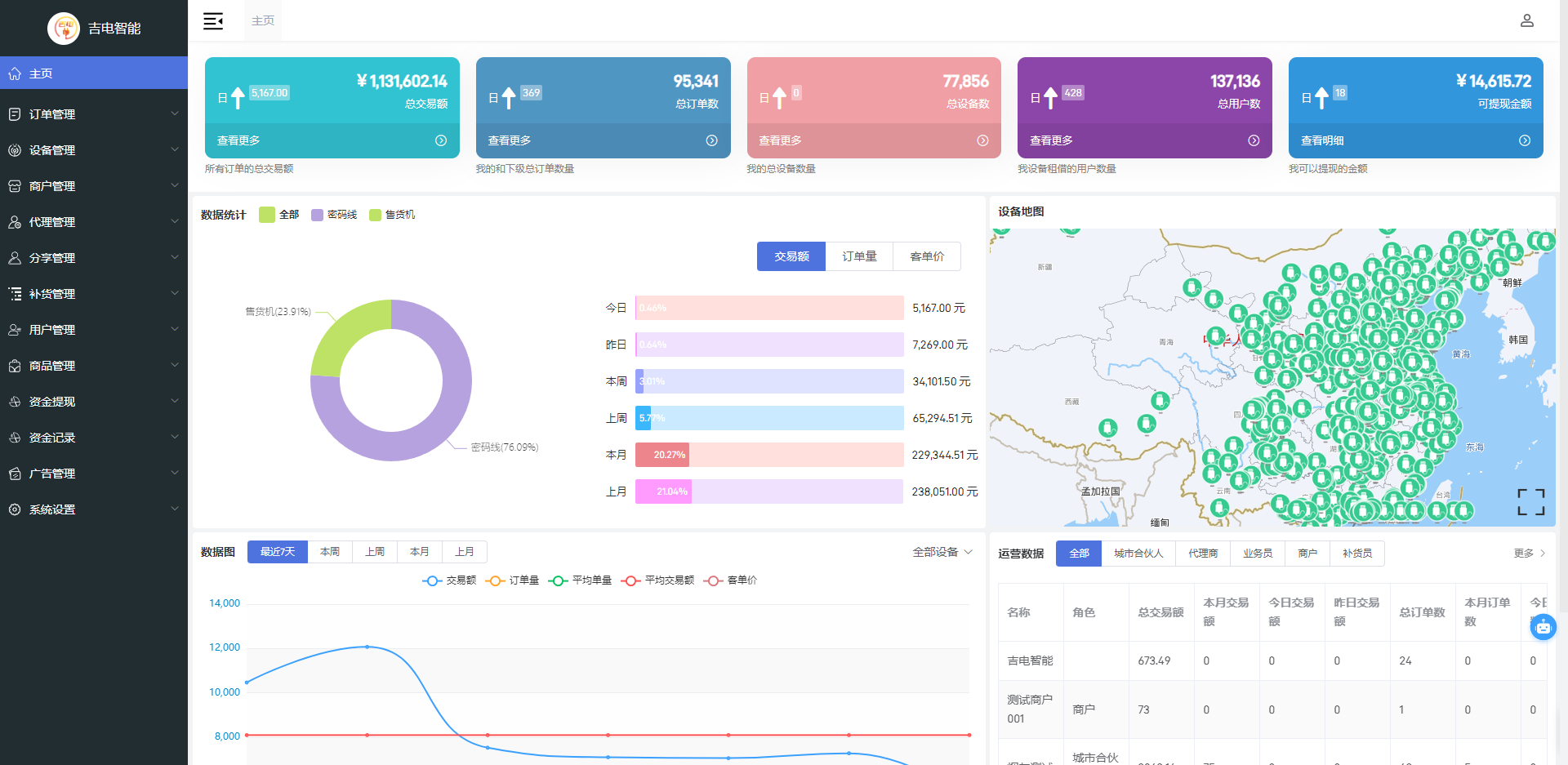The image size is (1568, 765).
Task: Click the 代理管理 agent icon
Action: tap(15, 222)
